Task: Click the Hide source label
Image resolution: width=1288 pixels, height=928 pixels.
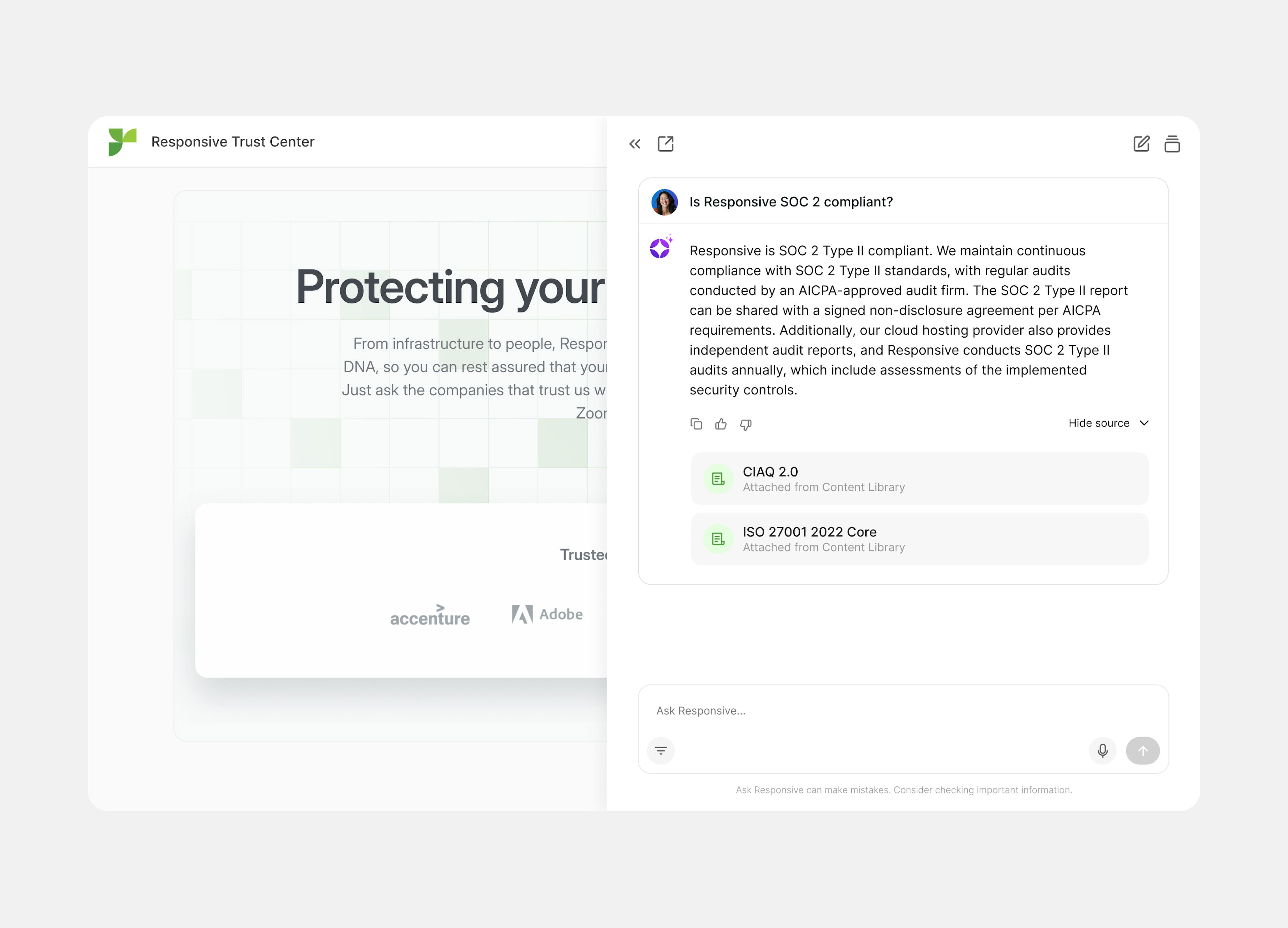Action: [x=1098, y=423]
